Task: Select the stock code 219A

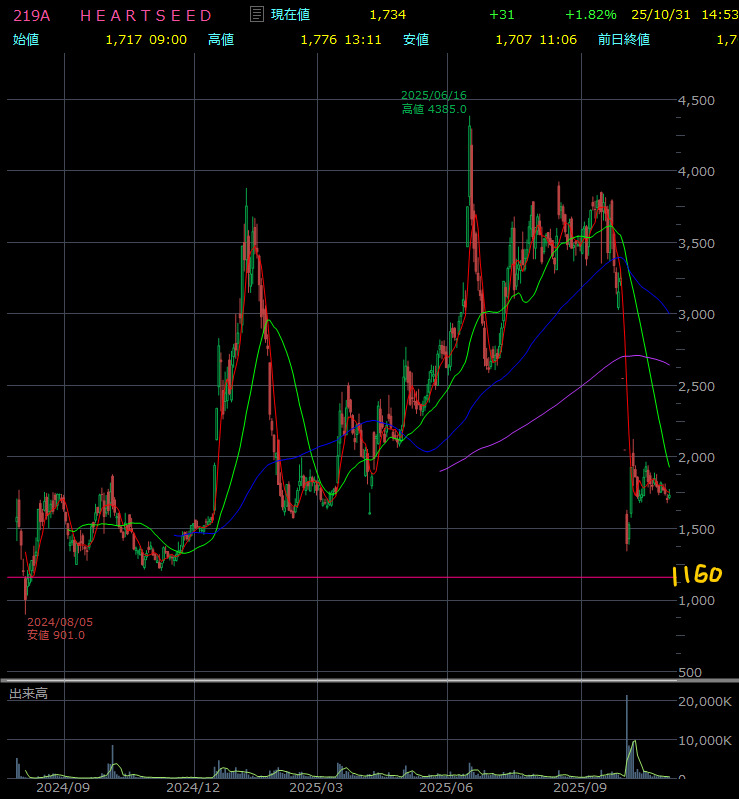Action: click(x=32, y=15)
